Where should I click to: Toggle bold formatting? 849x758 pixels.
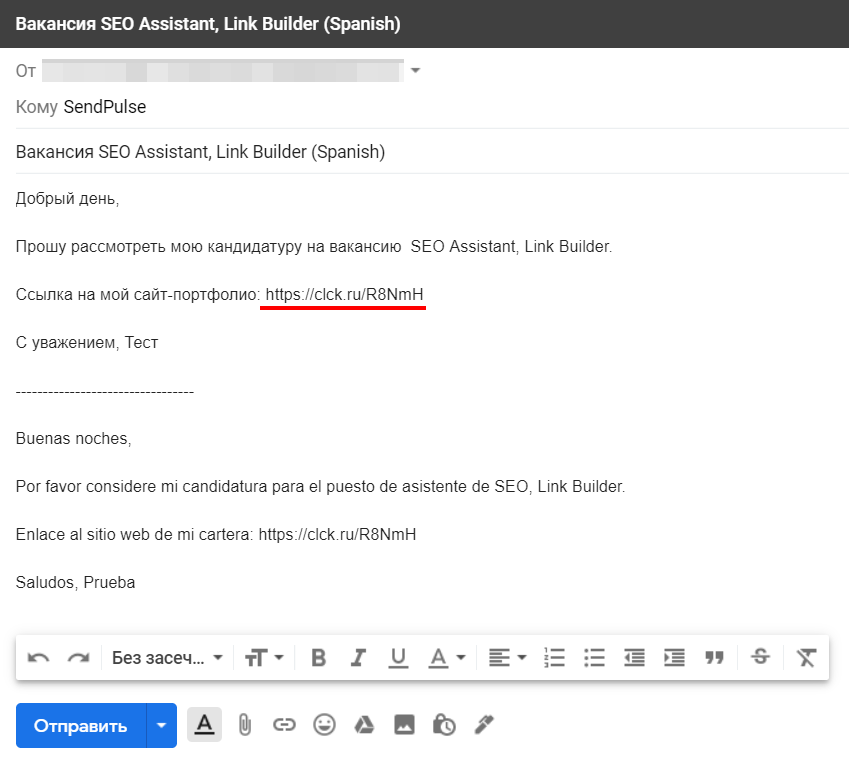(318, 658)
